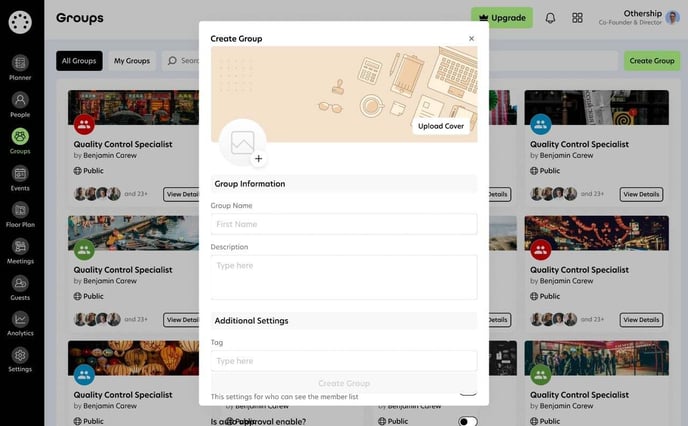Select the Groups sidebar icon
Screen dimensions: 688x426
[20, 136]
